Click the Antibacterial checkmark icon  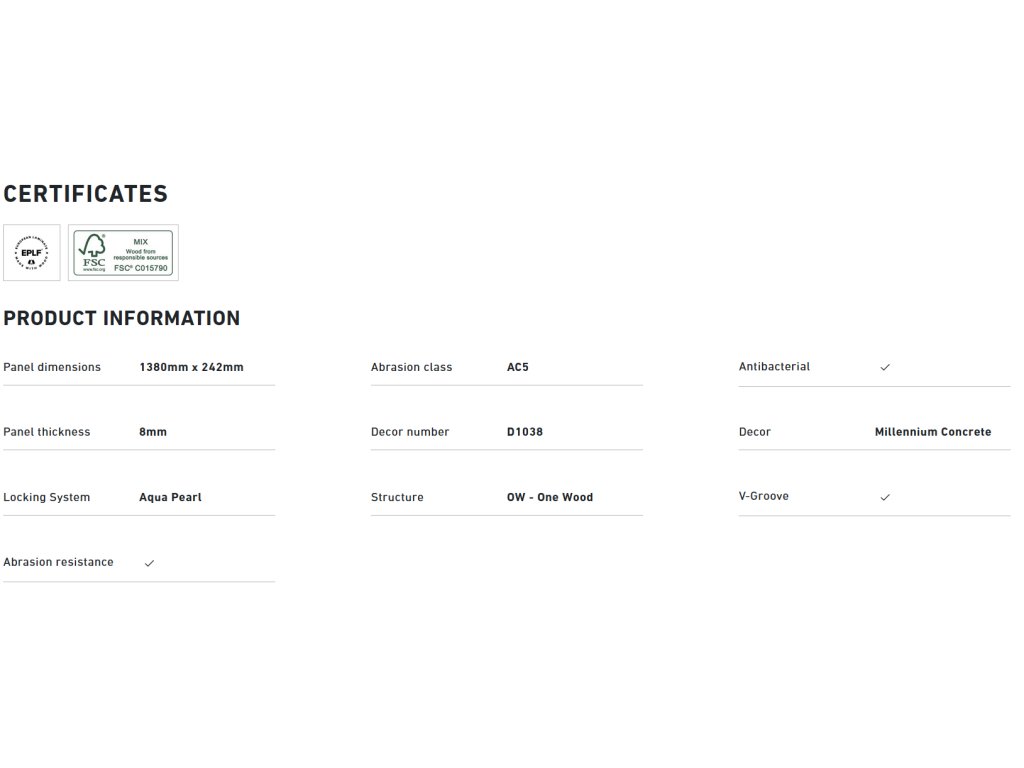click(x=885, y=368)
